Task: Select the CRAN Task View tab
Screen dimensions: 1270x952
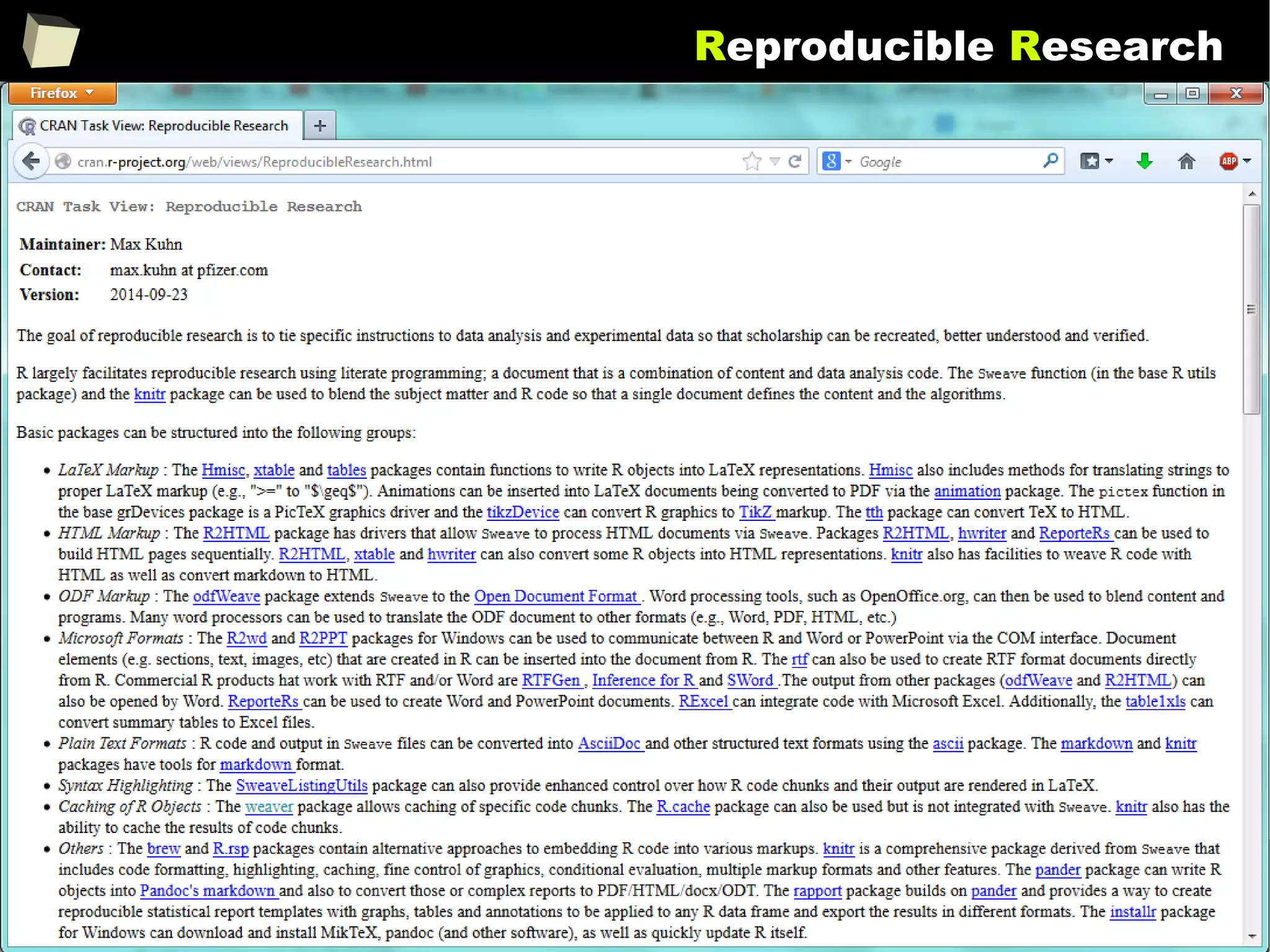Action: (x=158, y=126)
